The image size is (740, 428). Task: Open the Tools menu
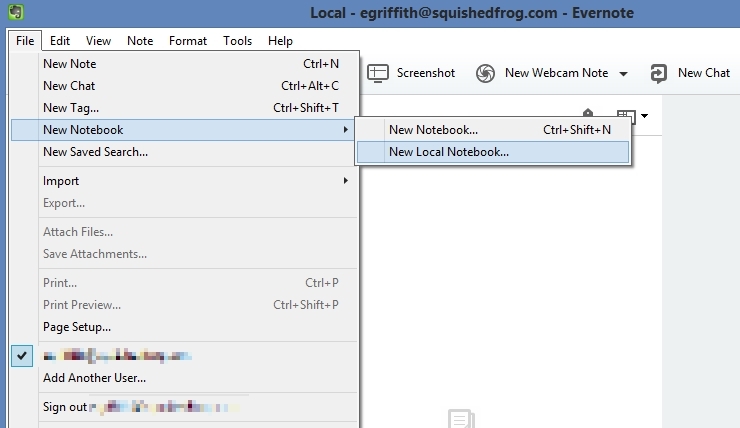click(x=237, y=41)
